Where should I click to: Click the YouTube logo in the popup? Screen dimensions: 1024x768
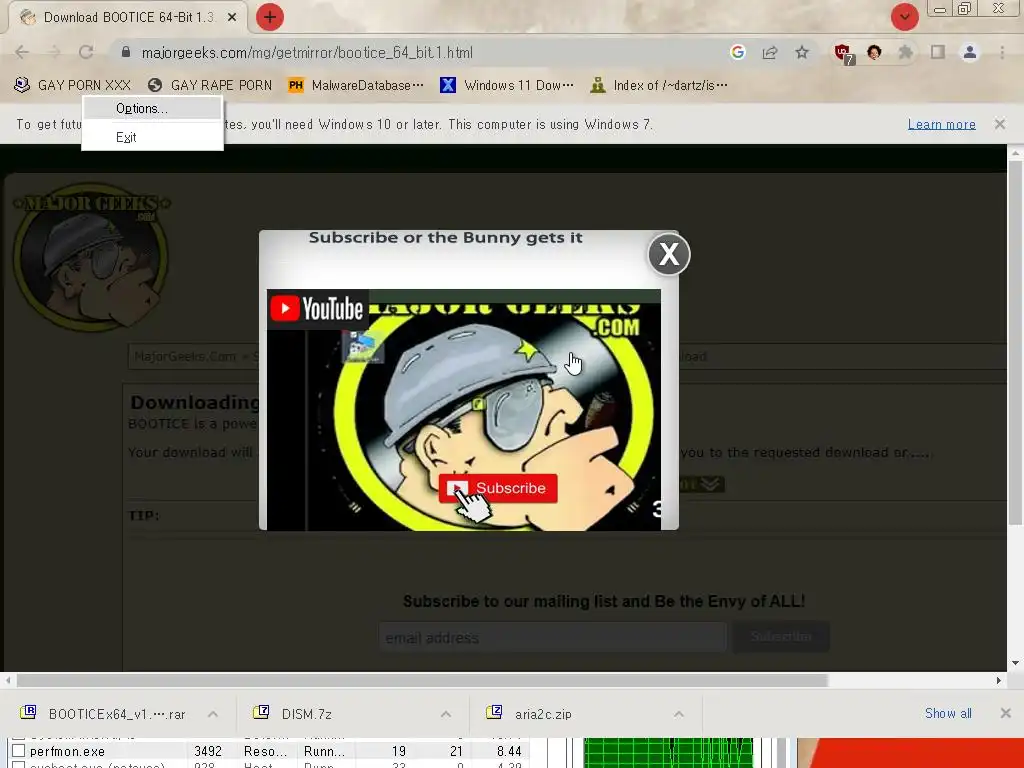pos(317,309)
